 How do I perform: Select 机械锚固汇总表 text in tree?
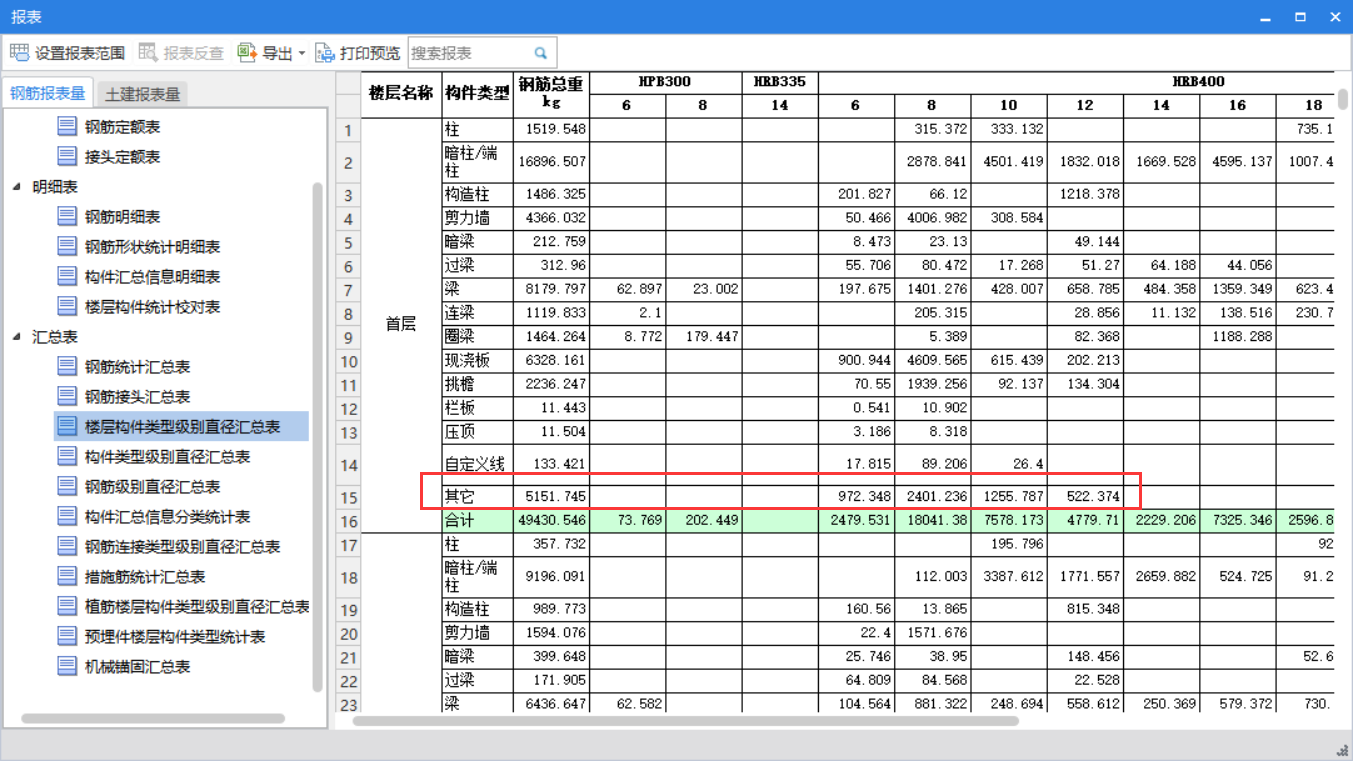tap(138, 667)
